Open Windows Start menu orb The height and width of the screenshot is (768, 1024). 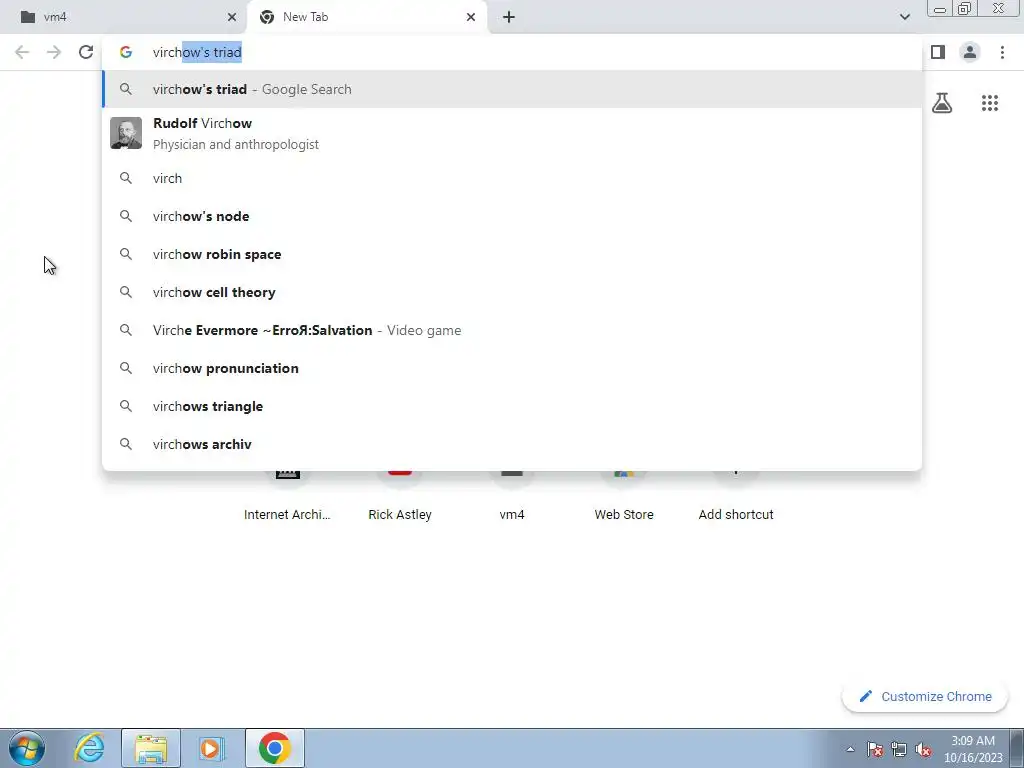27,748
